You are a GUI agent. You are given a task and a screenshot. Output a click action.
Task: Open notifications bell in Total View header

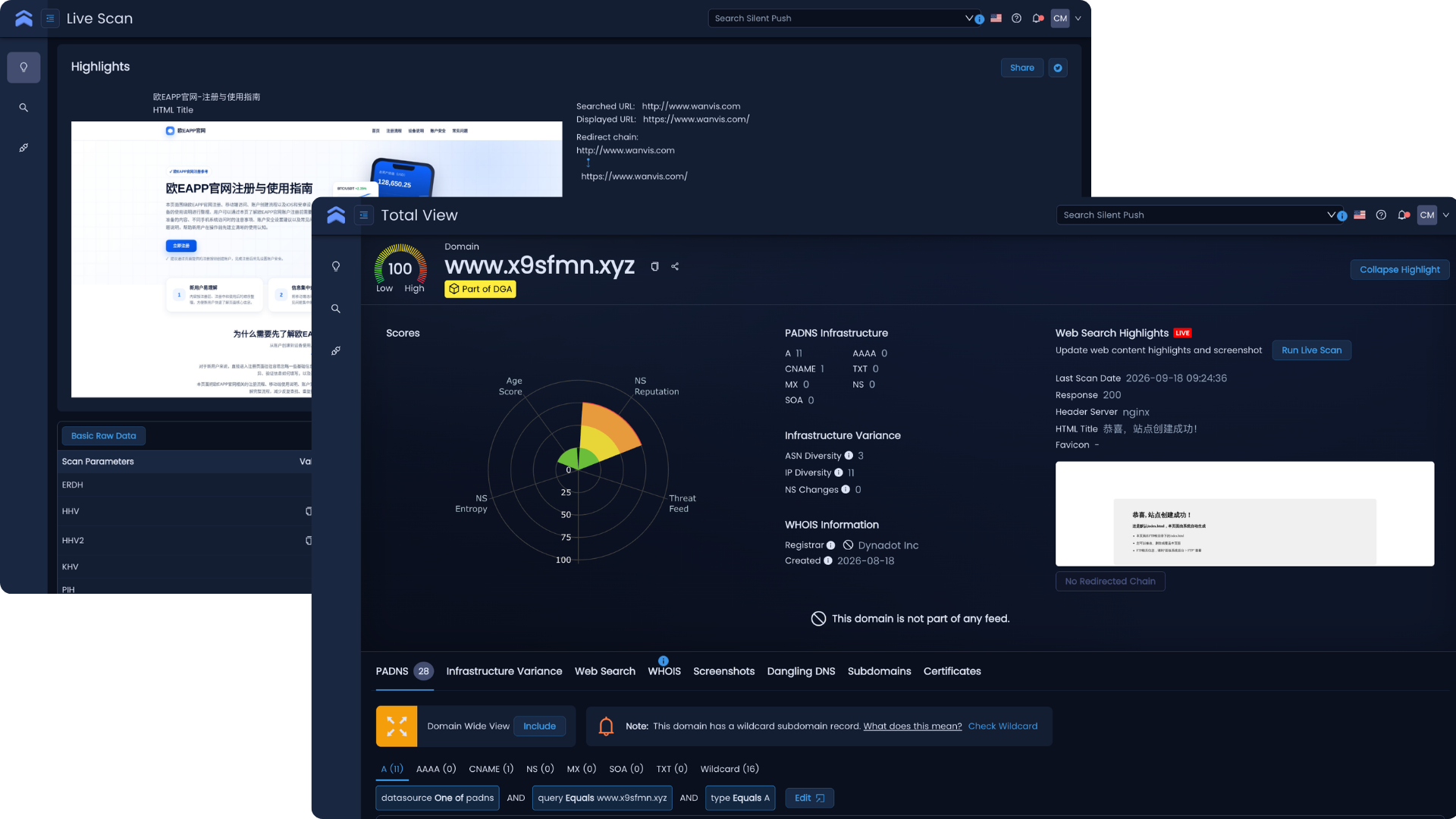[x=1403, y=215]
